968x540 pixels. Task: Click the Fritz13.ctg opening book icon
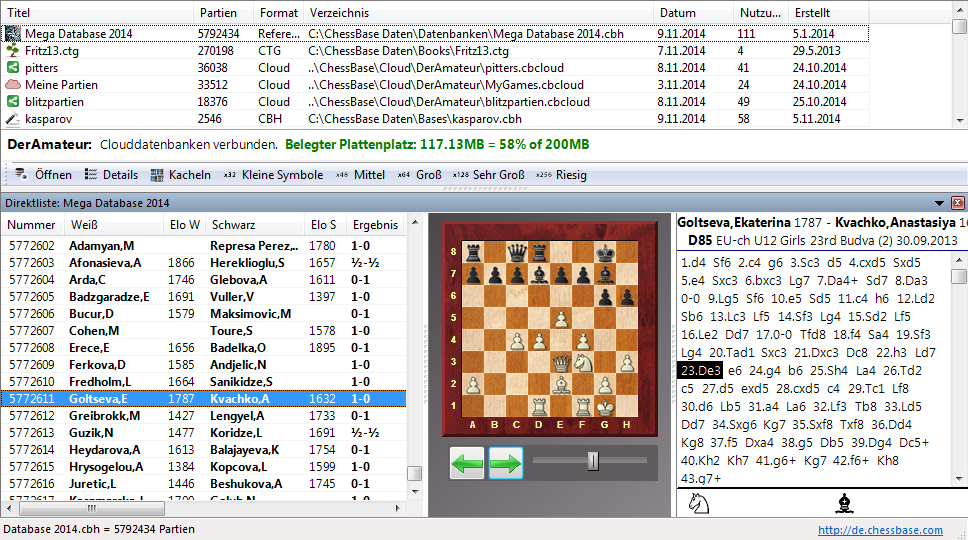(12, 51)
